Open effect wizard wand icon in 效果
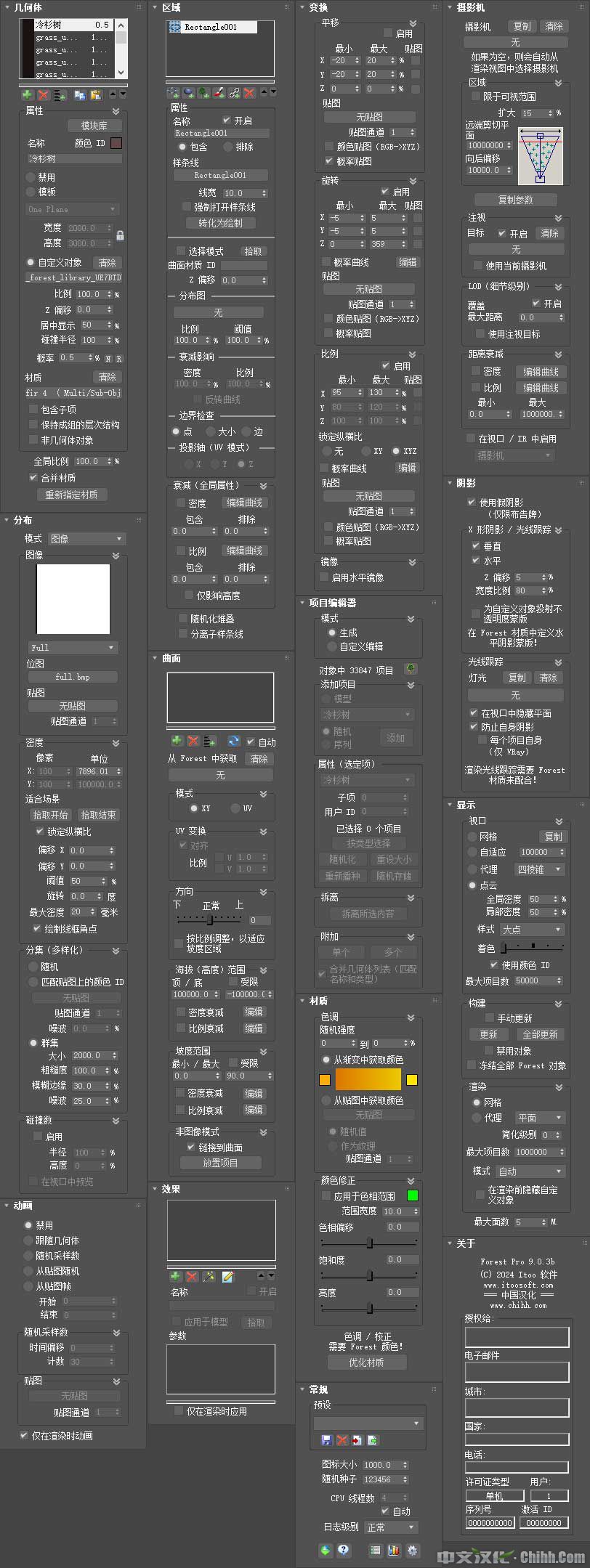 pyautogui.click(x=209, y=1276)
